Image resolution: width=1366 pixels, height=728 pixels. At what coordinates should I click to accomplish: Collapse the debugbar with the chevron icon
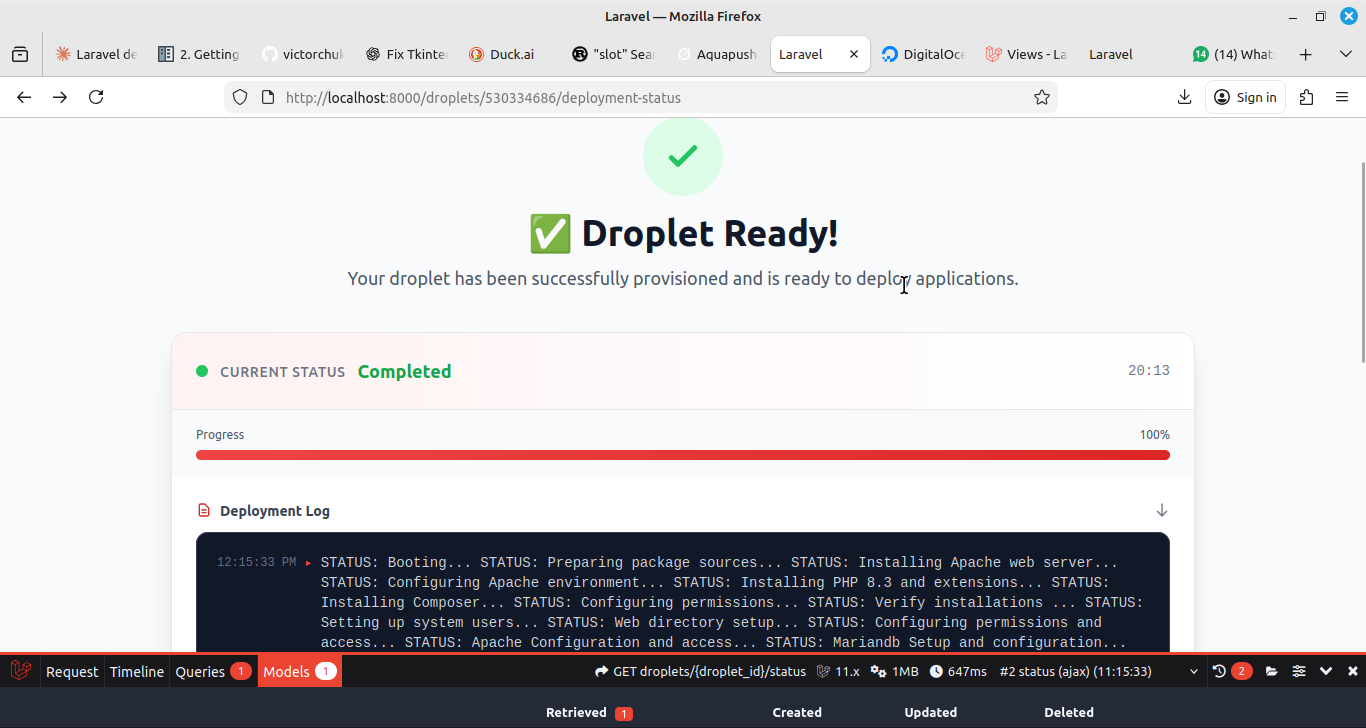(x=1326, y=670)
